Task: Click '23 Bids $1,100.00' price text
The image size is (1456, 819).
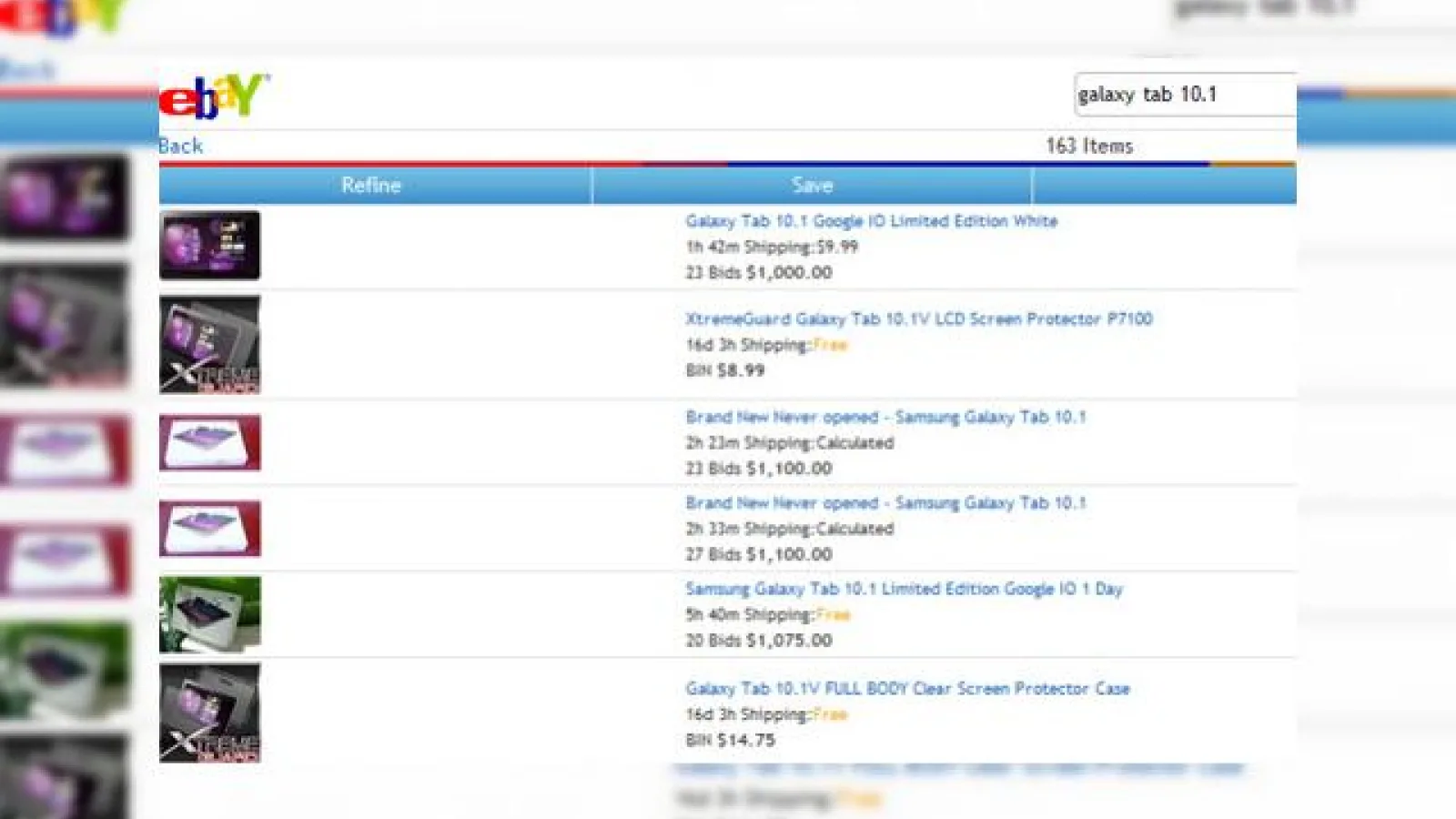Action: coord(758,469)
